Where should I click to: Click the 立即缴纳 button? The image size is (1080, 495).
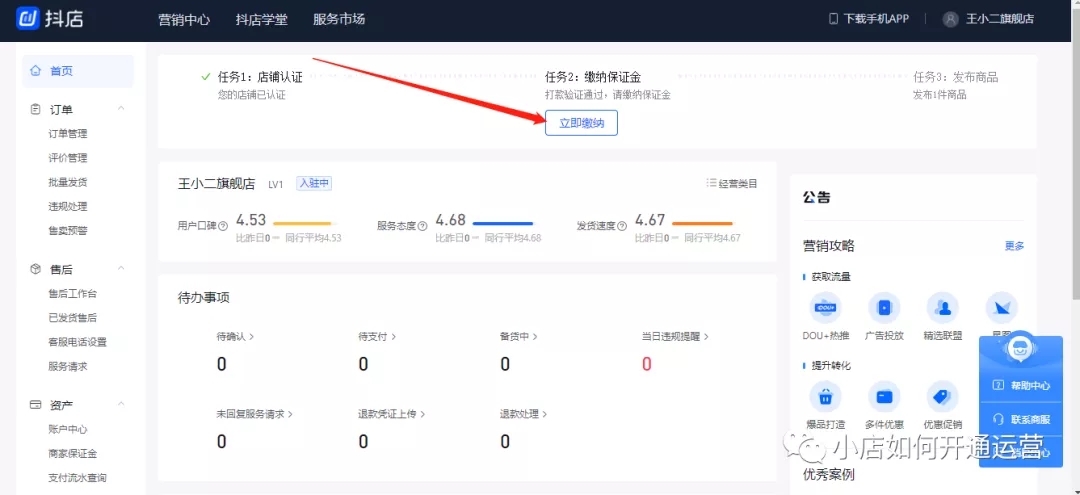[x=581, y=123]
